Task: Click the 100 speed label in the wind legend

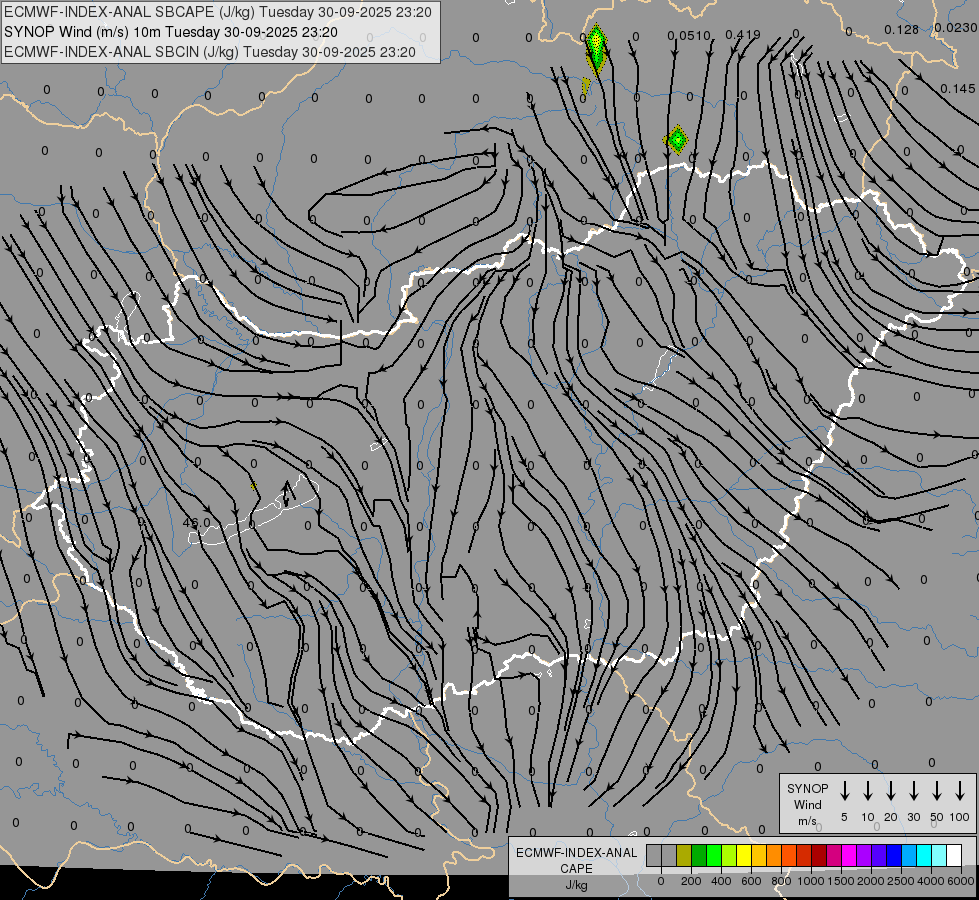Action: [960, 817]
